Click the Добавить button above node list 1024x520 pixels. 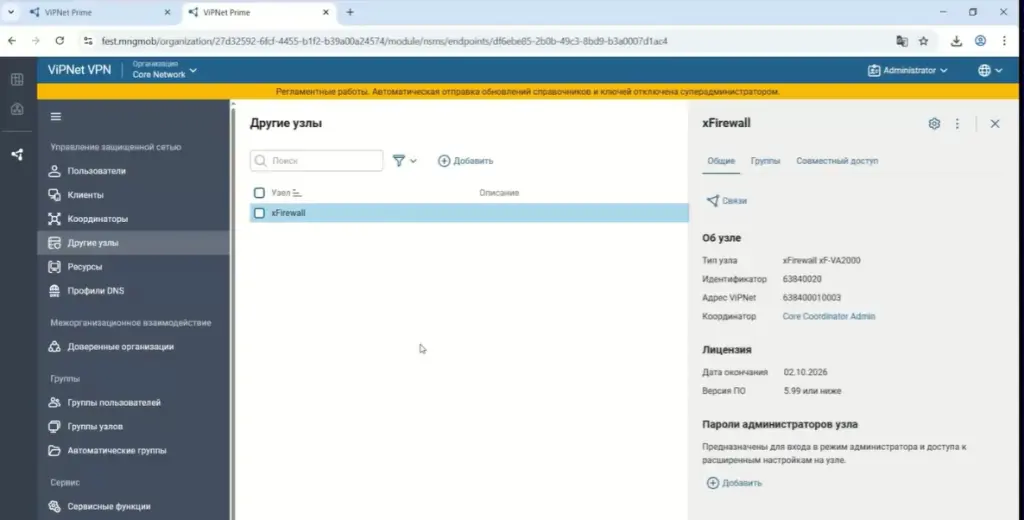click(x=466, y=161)
